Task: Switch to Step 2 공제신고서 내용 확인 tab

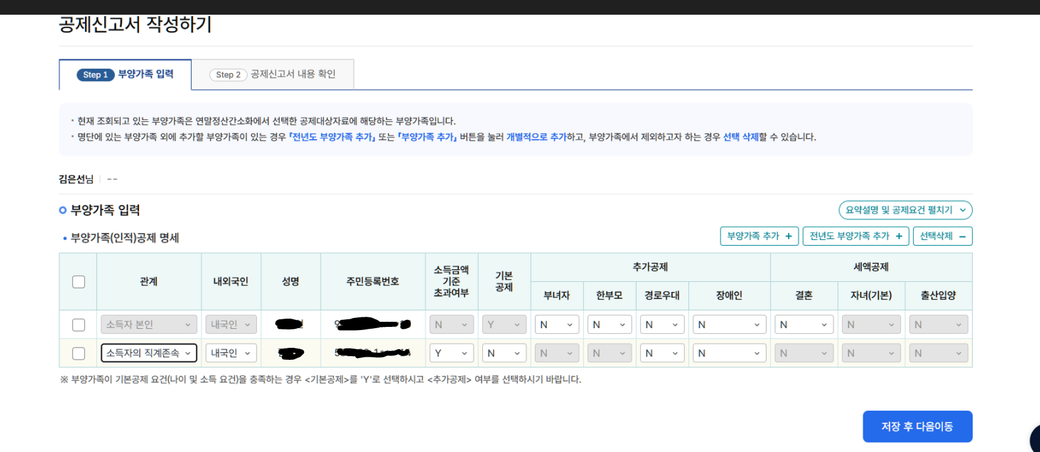Action: point(272,74)
